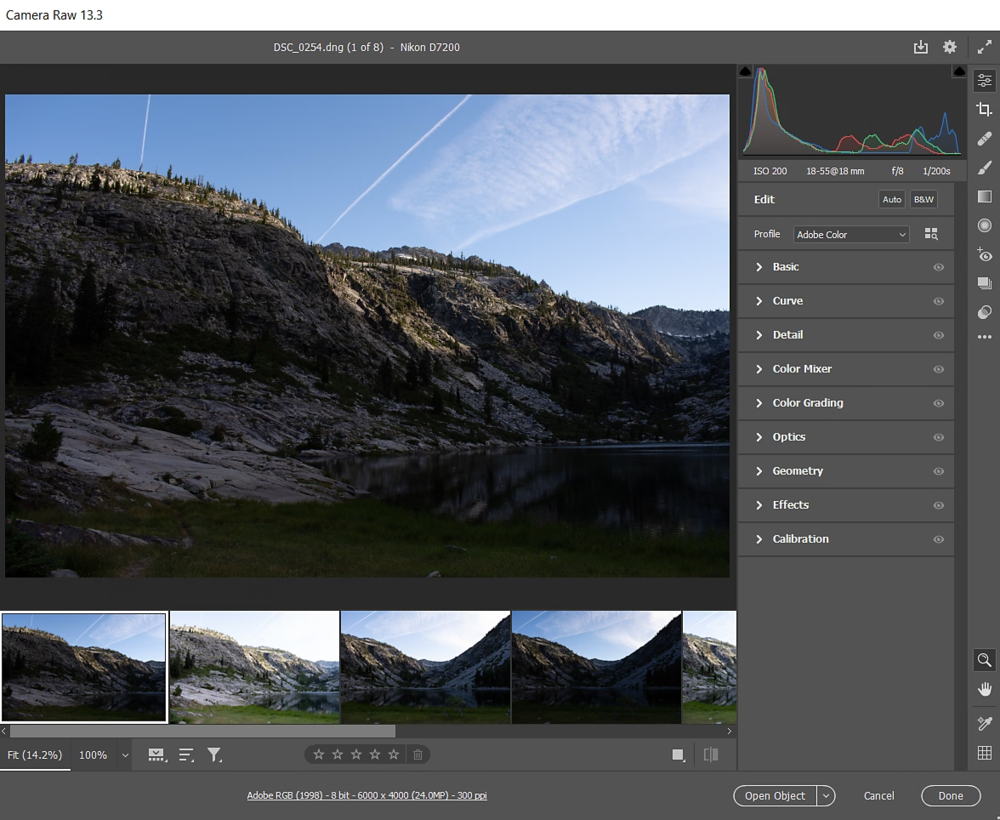The width and height of the screenshot is (1000, 820).
Task: Select the Crop and Rotate tool
Action: (984, 110)
